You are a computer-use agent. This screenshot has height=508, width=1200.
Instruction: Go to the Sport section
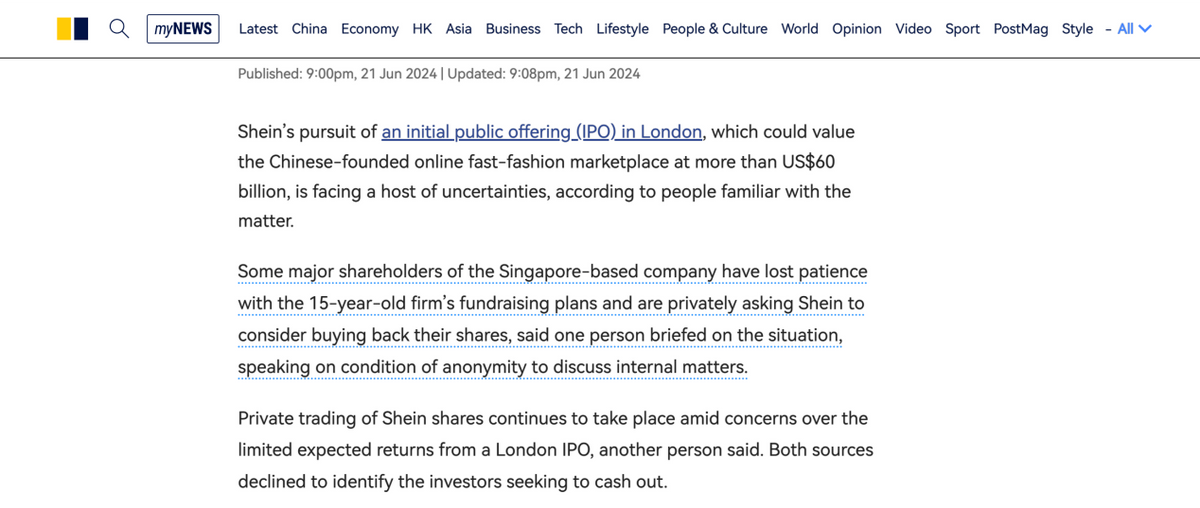pyautogui.click(x=962, y=29)
